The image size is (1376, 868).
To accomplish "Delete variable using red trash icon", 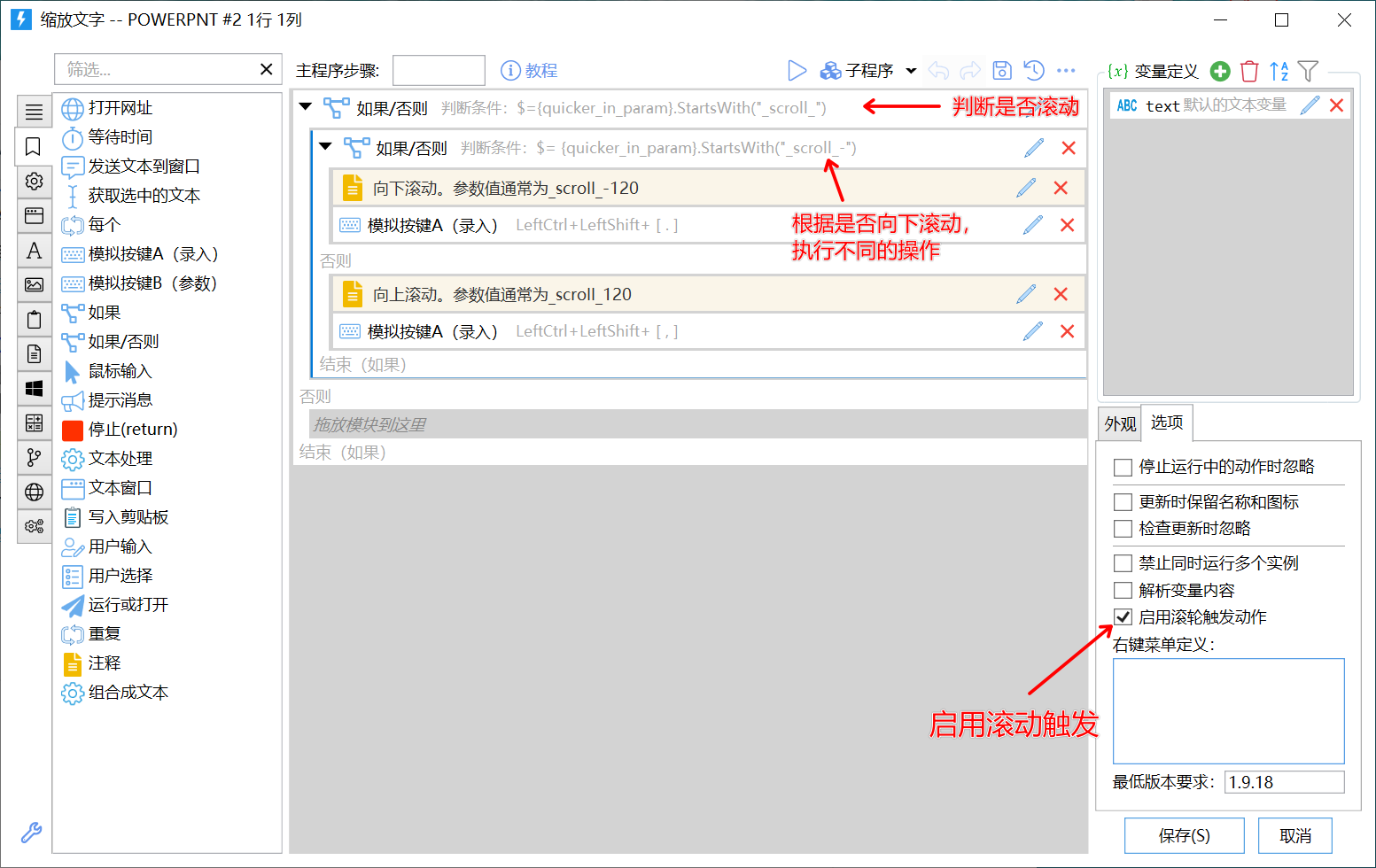I will (x=1249, y=71).
